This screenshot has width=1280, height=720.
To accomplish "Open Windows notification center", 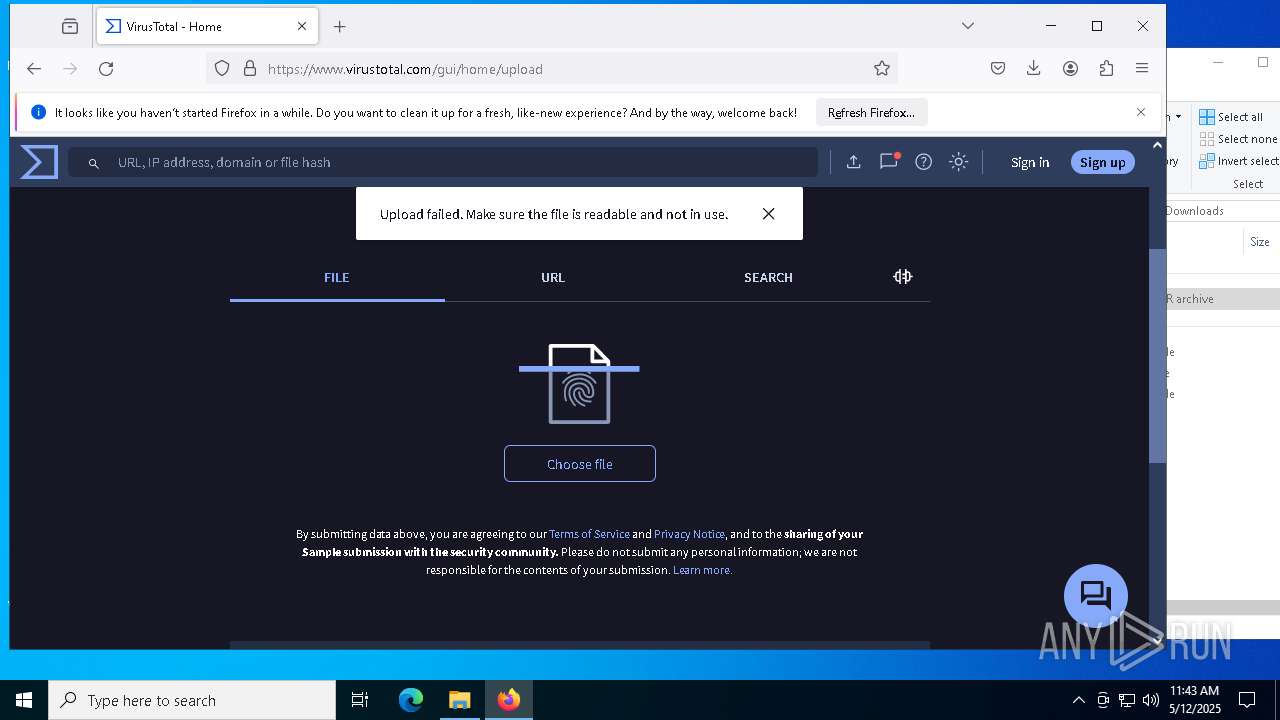I will (1247, 700).
